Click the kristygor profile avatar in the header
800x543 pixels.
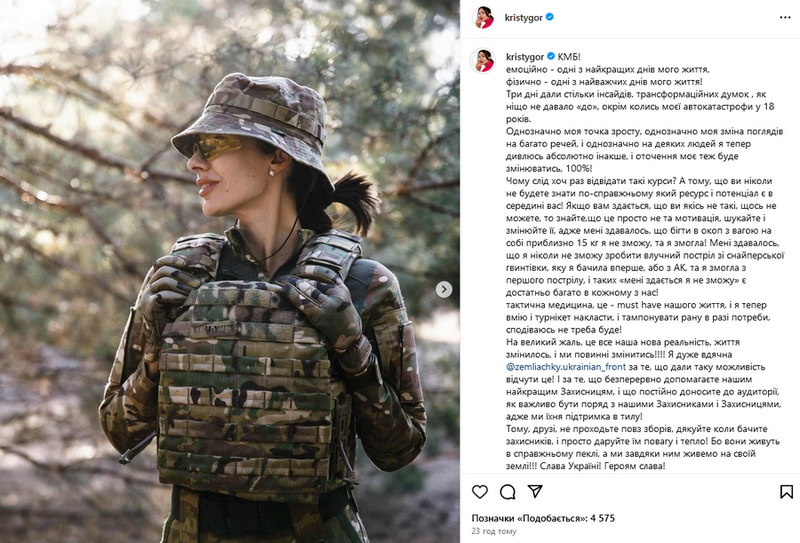click(483, 18)
